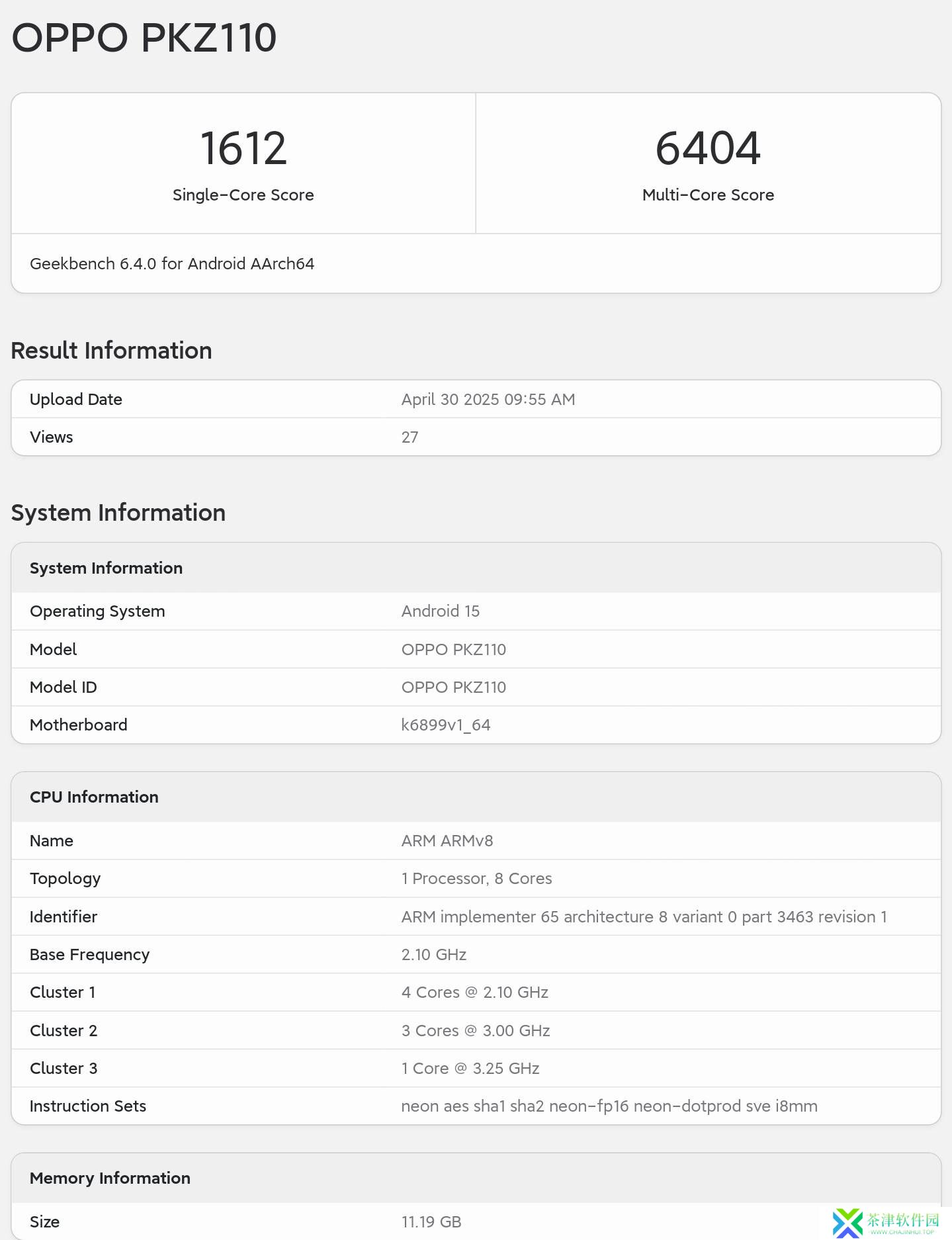The width and height of the screenshot is (952, 1240).
Task: Click the CPU Name label
Action: (x=52, y=841)
